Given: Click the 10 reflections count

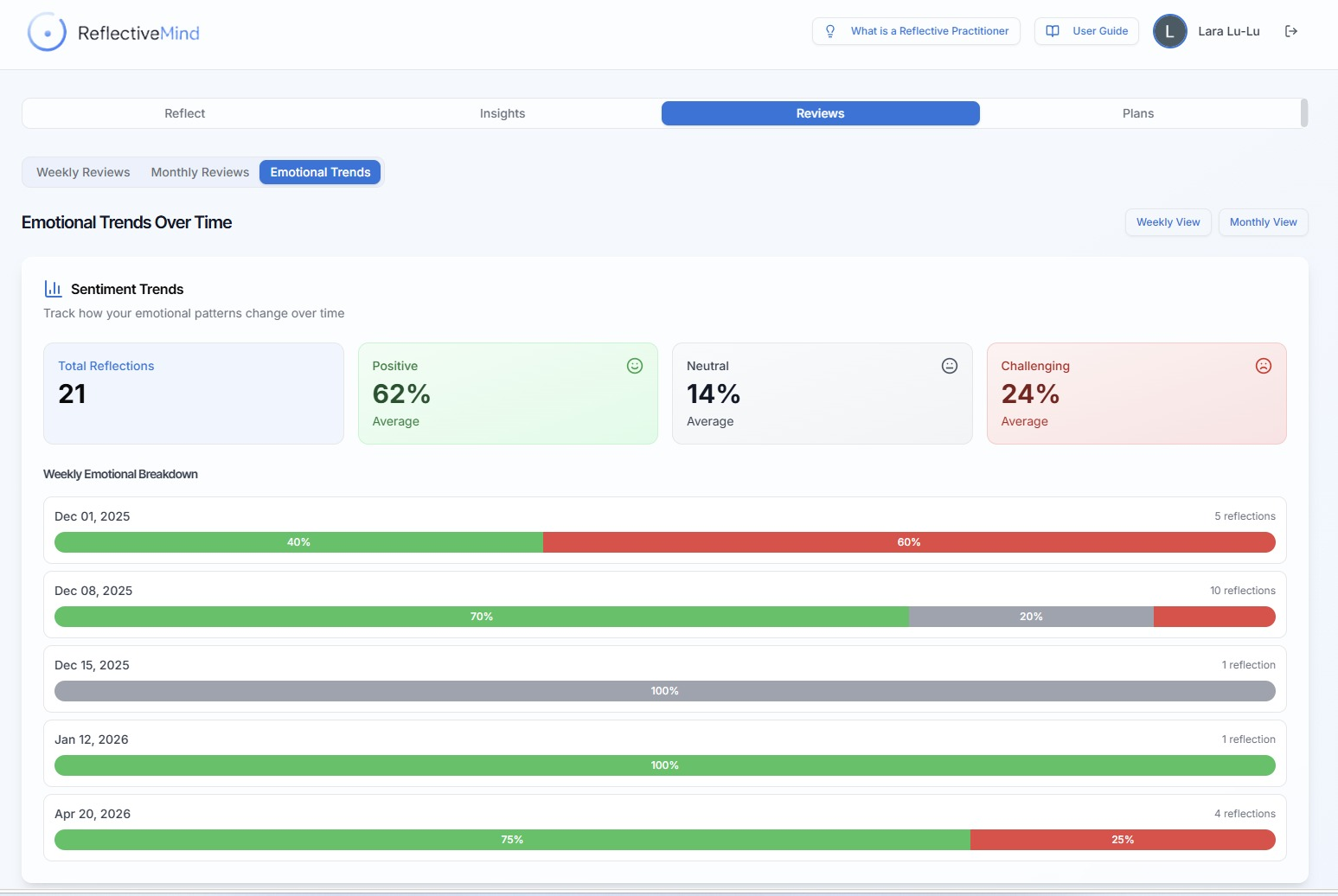Looking at the screenshot, I should coord(1243,591).
